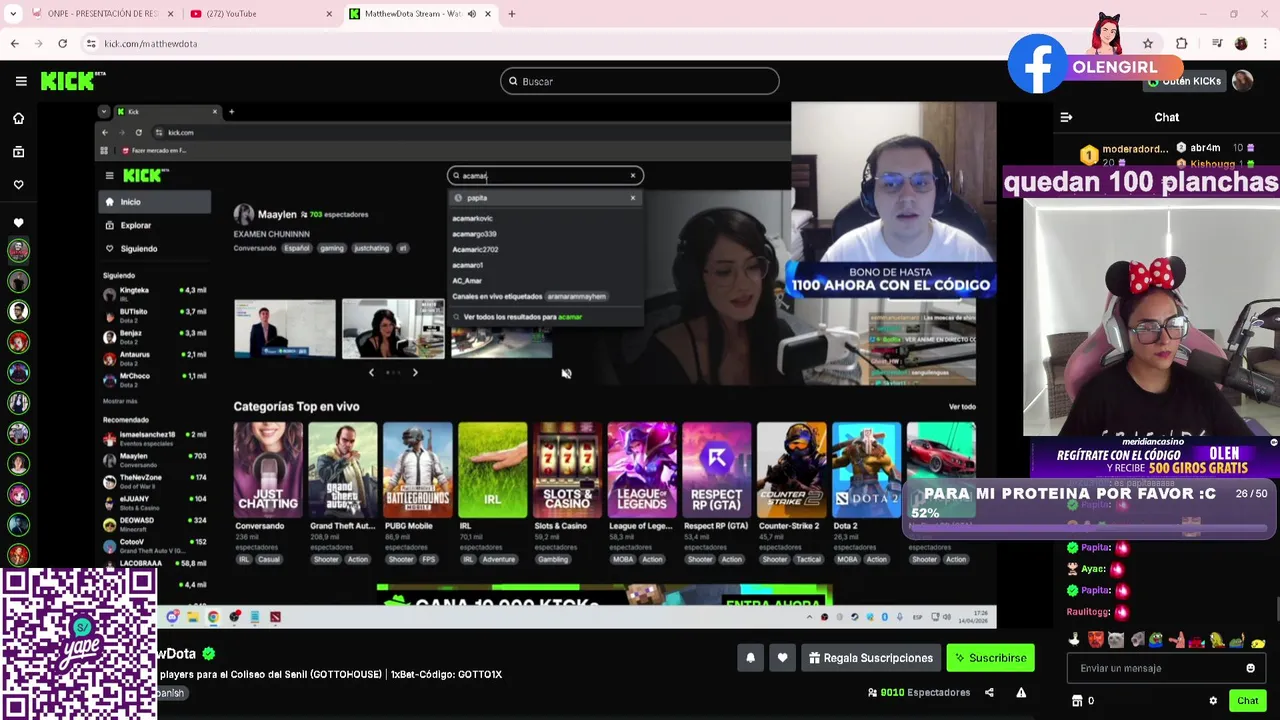The width and height of the screenshot is (1280, 720).
Task: Open the Following outline-heart sidebar icon
Action: 18,185
